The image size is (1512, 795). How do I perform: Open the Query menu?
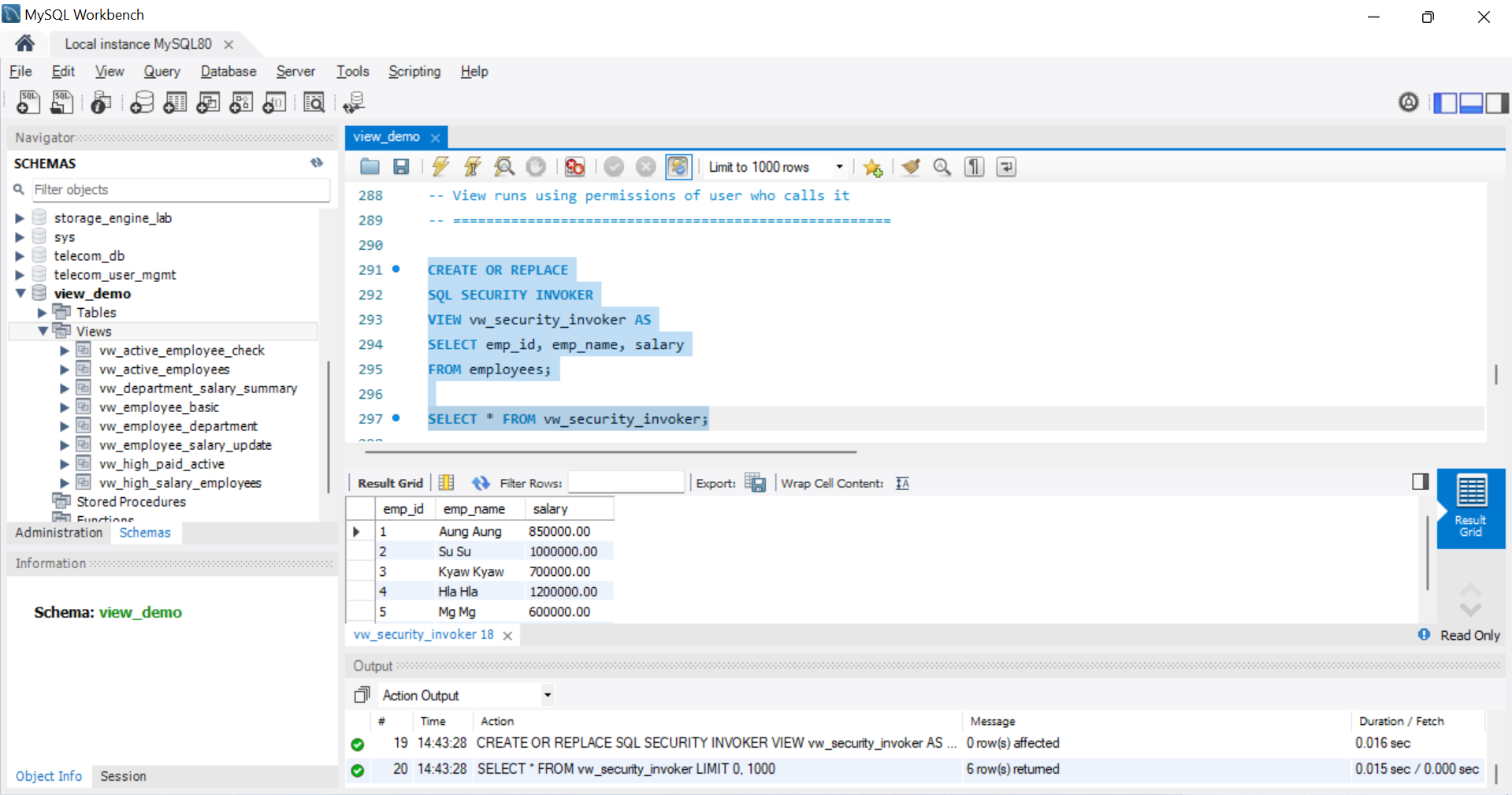(162, 71)
